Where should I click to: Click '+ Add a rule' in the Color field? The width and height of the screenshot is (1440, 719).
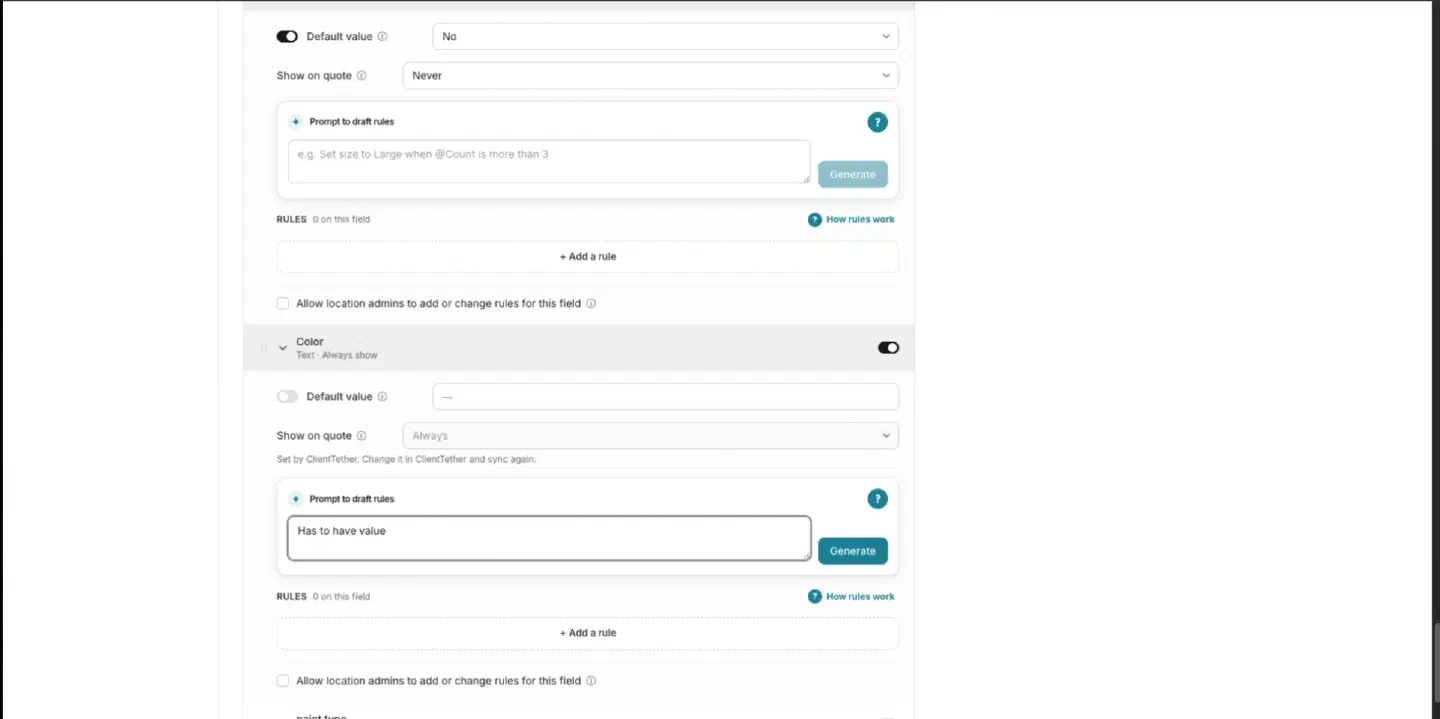pyautogui.click(x=587, y=633)
